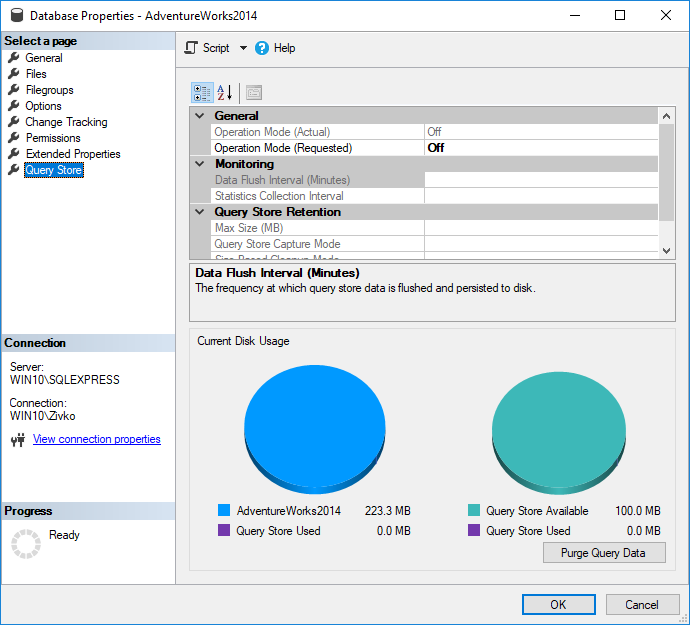Click the Property Pages icon
The image size is (690, 625).
point(254,93)
